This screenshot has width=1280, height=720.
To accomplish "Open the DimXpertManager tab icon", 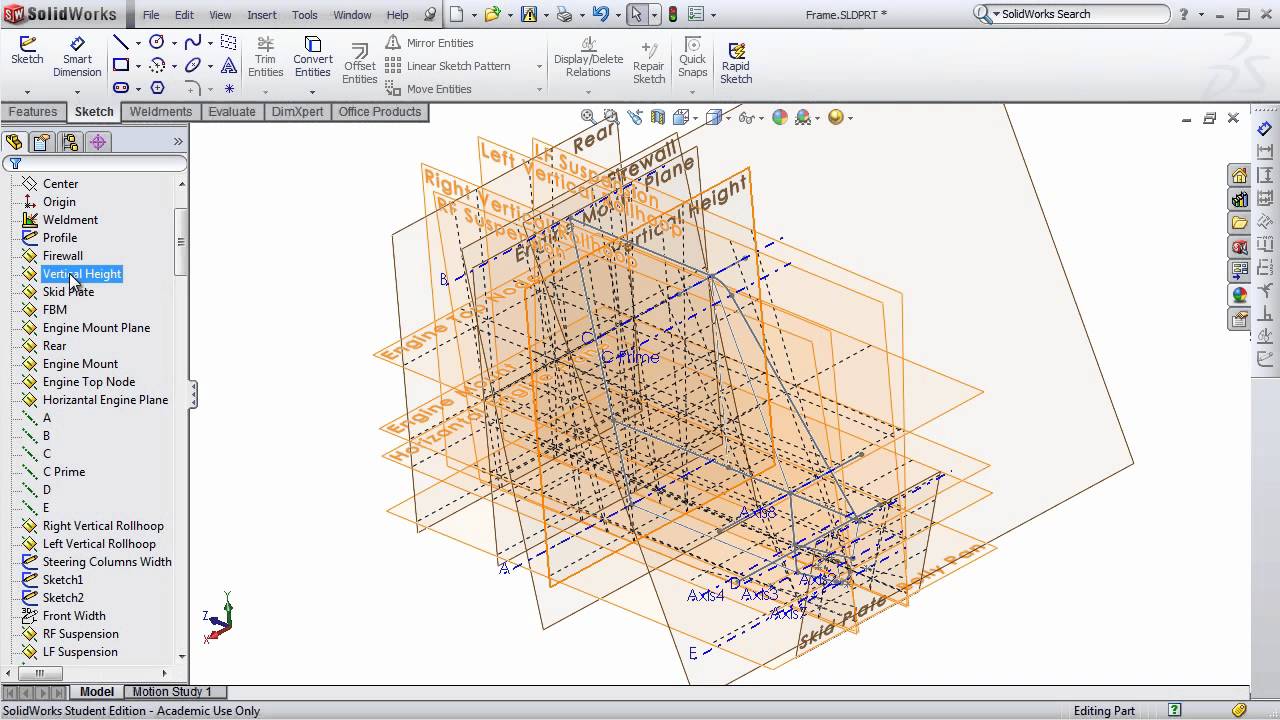I will pyautogui.click(x=98, y=142).
